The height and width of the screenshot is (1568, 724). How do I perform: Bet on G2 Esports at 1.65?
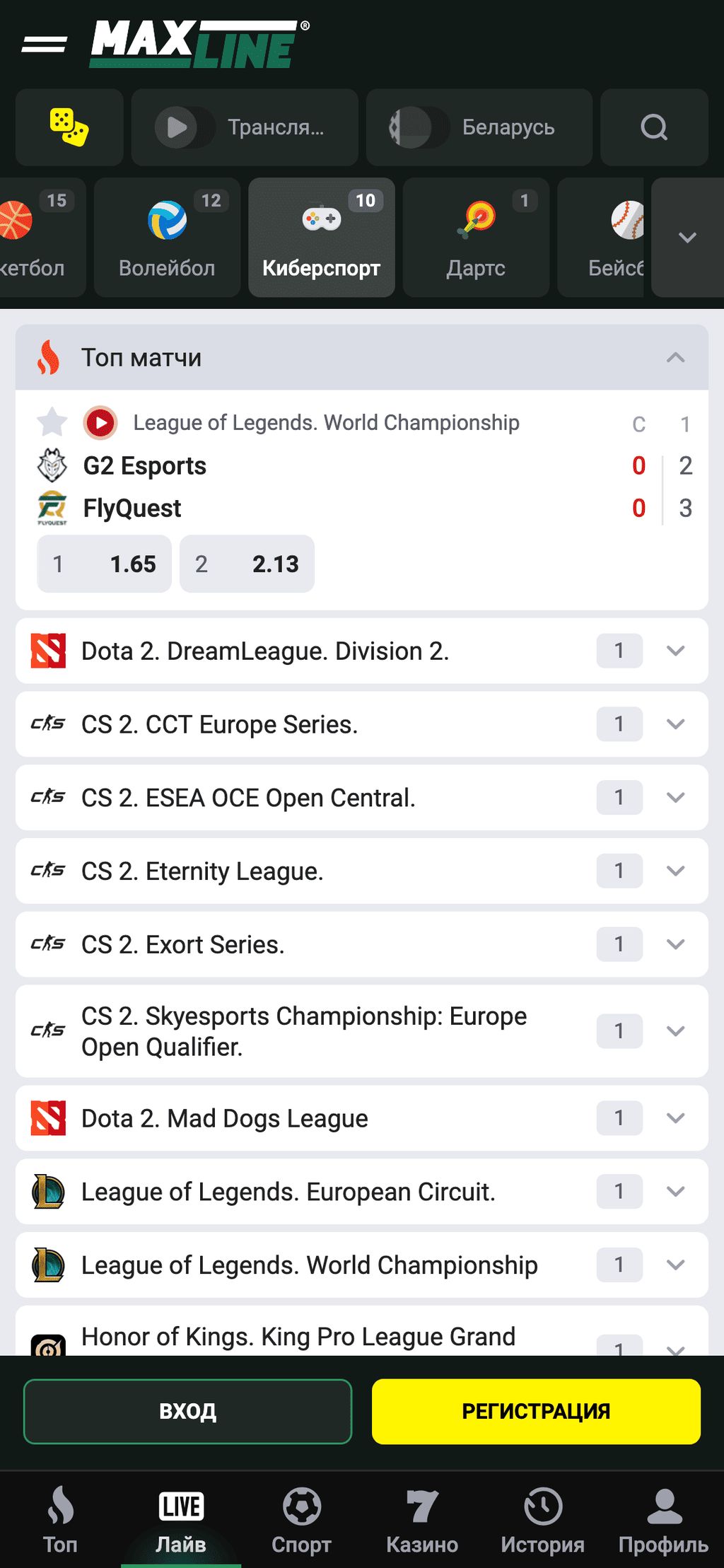click(x=105, y=564)
